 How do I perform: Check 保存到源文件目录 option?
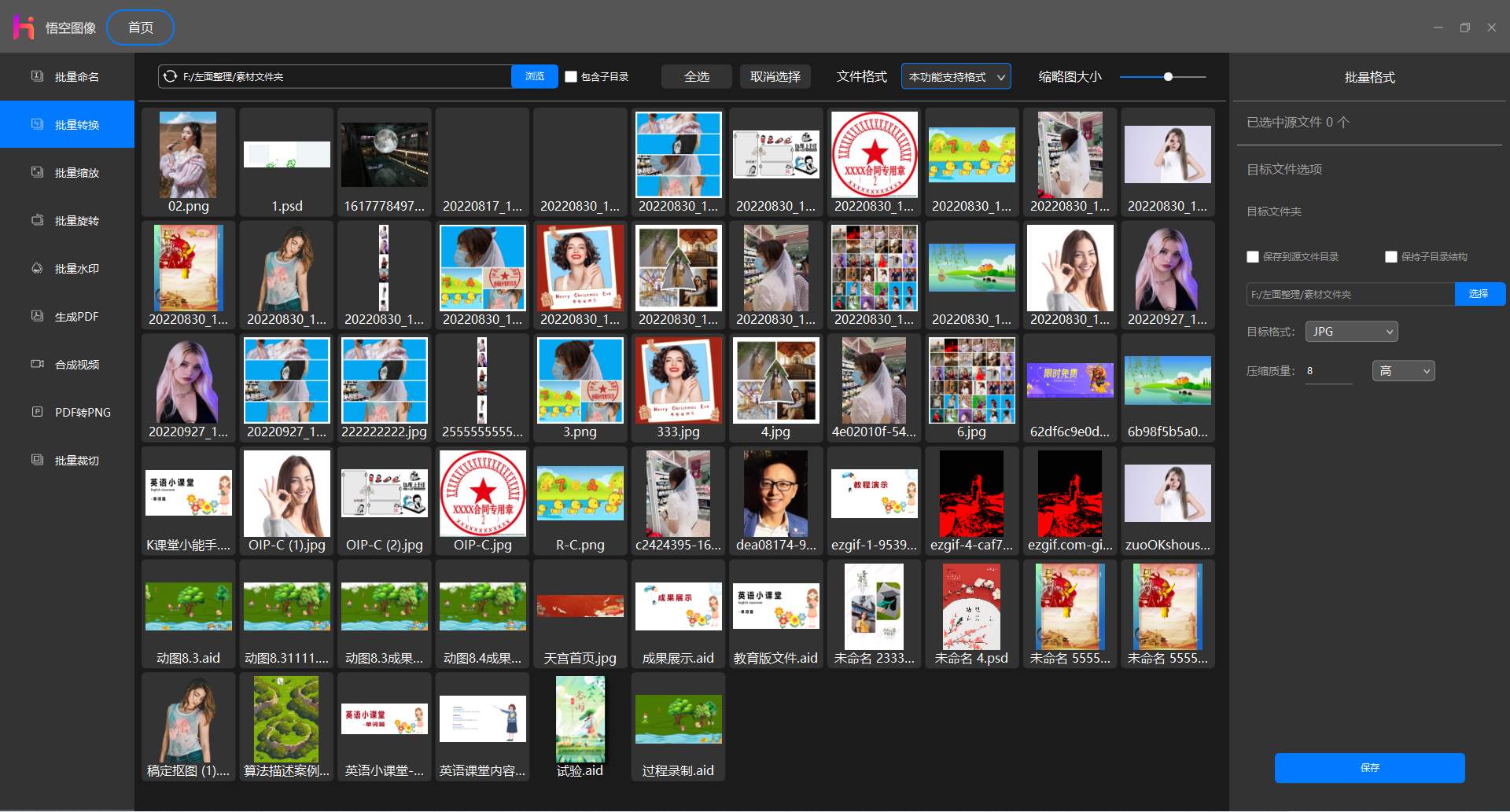[1253, 257]
